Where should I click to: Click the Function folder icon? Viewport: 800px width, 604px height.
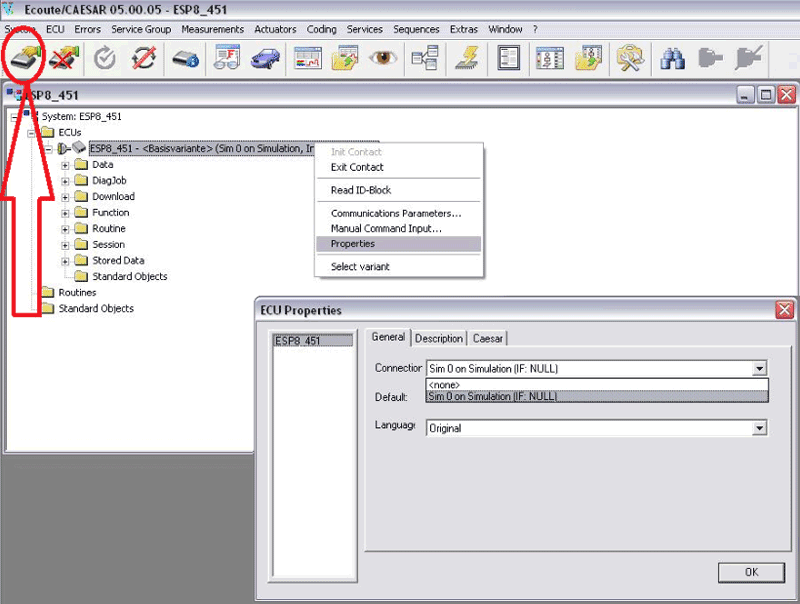pos(81,212)
